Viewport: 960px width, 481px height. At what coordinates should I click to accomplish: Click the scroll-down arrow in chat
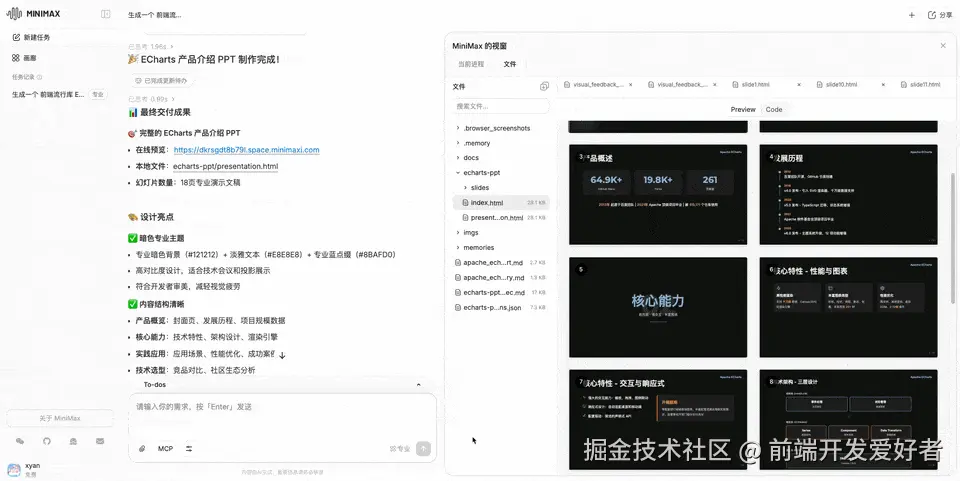(282, 354)
